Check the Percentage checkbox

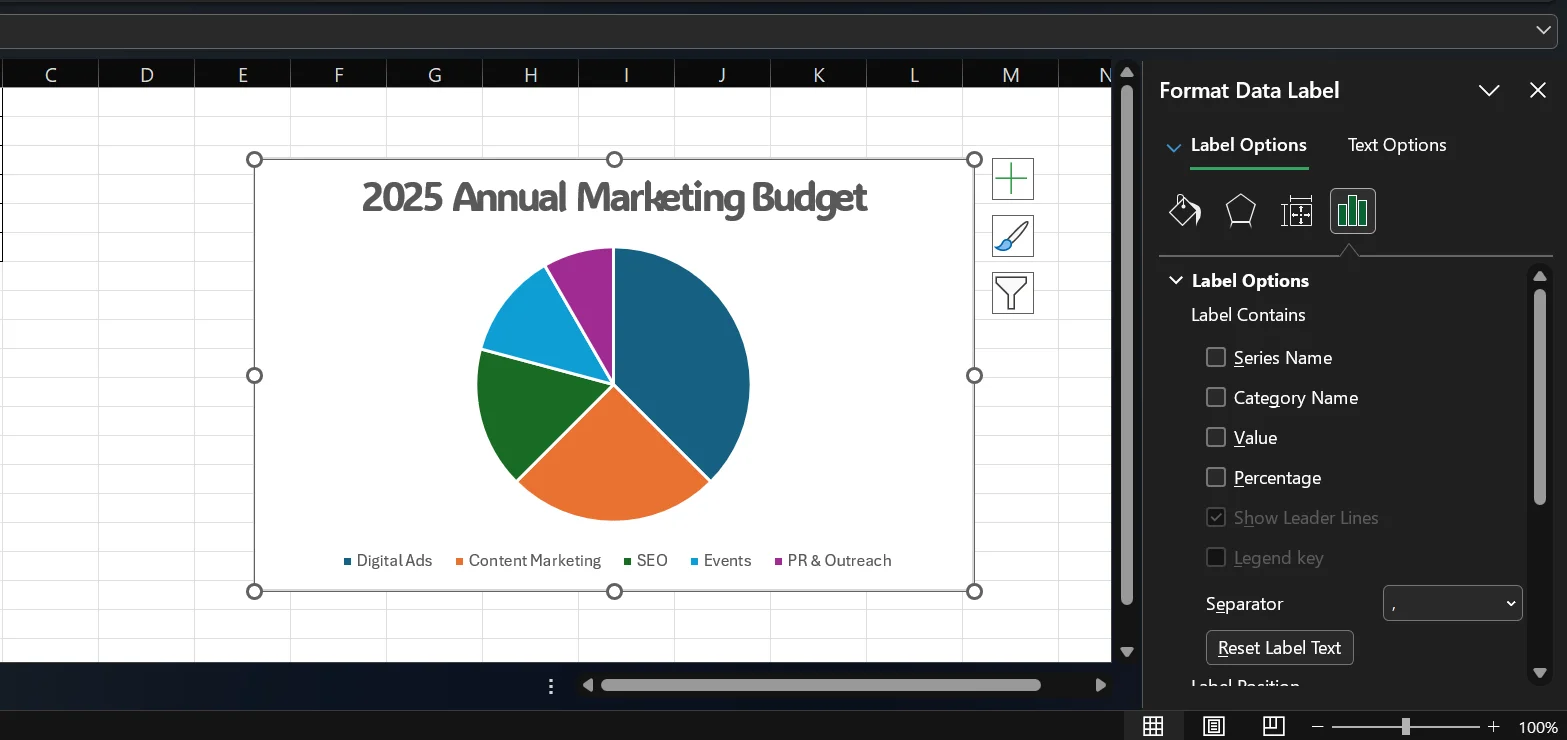click(x=1216, y=477)
